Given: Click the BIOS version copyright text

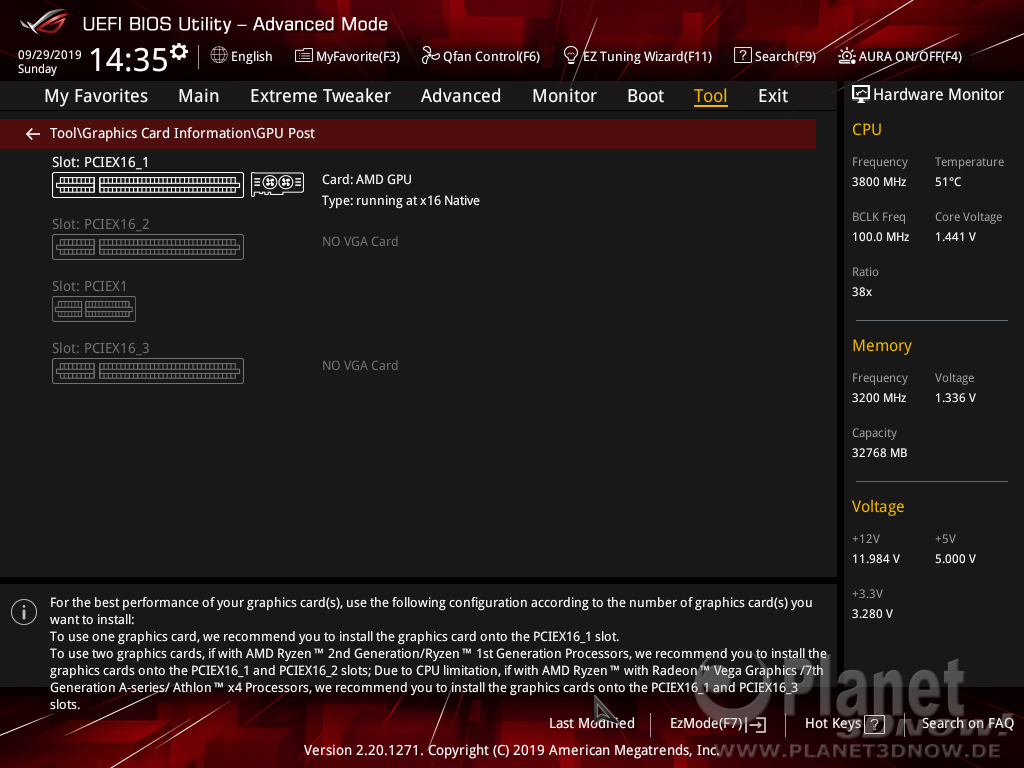Looking at the screenshot, I should [x=511, y=750].
